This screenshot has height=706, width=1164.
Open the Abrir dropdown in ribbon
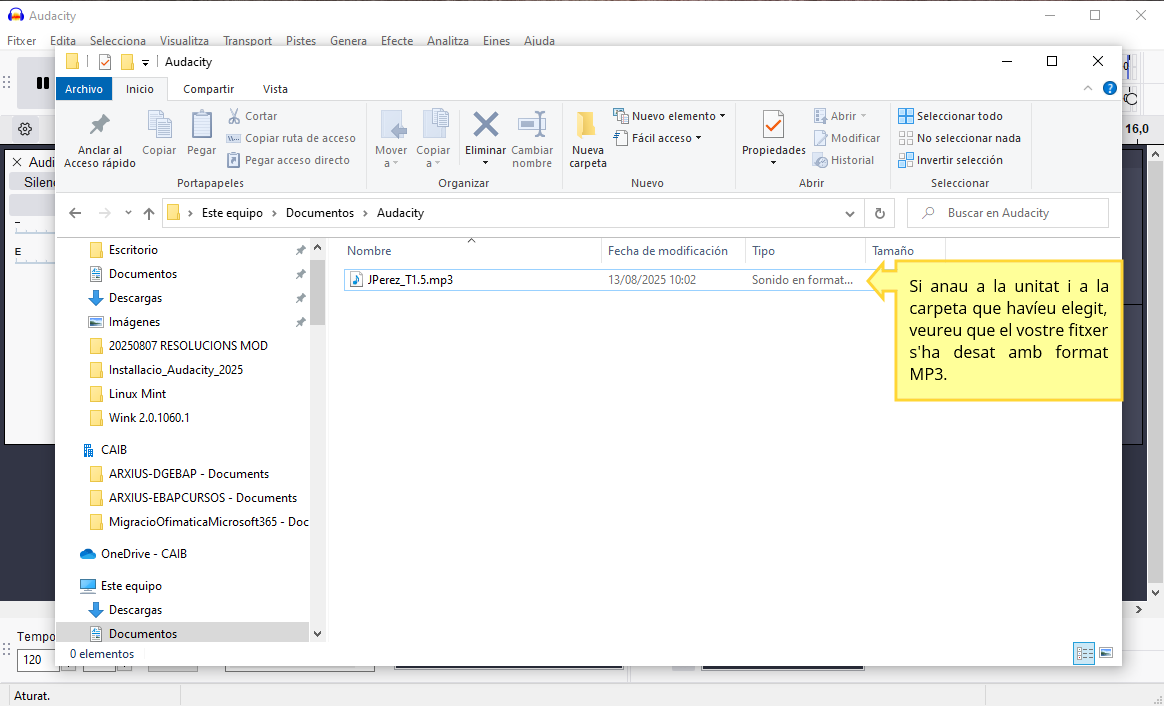click(x=840, y=116)
